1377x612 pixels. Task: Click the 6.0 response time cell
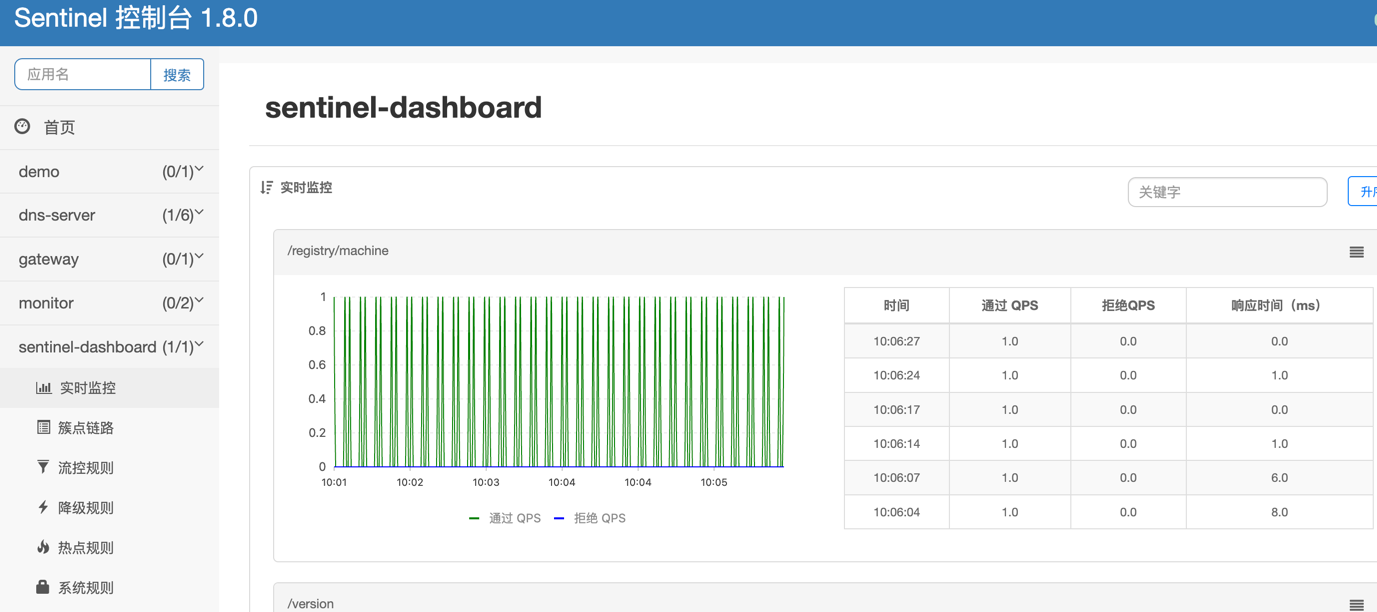click(x=1279, y=477)
